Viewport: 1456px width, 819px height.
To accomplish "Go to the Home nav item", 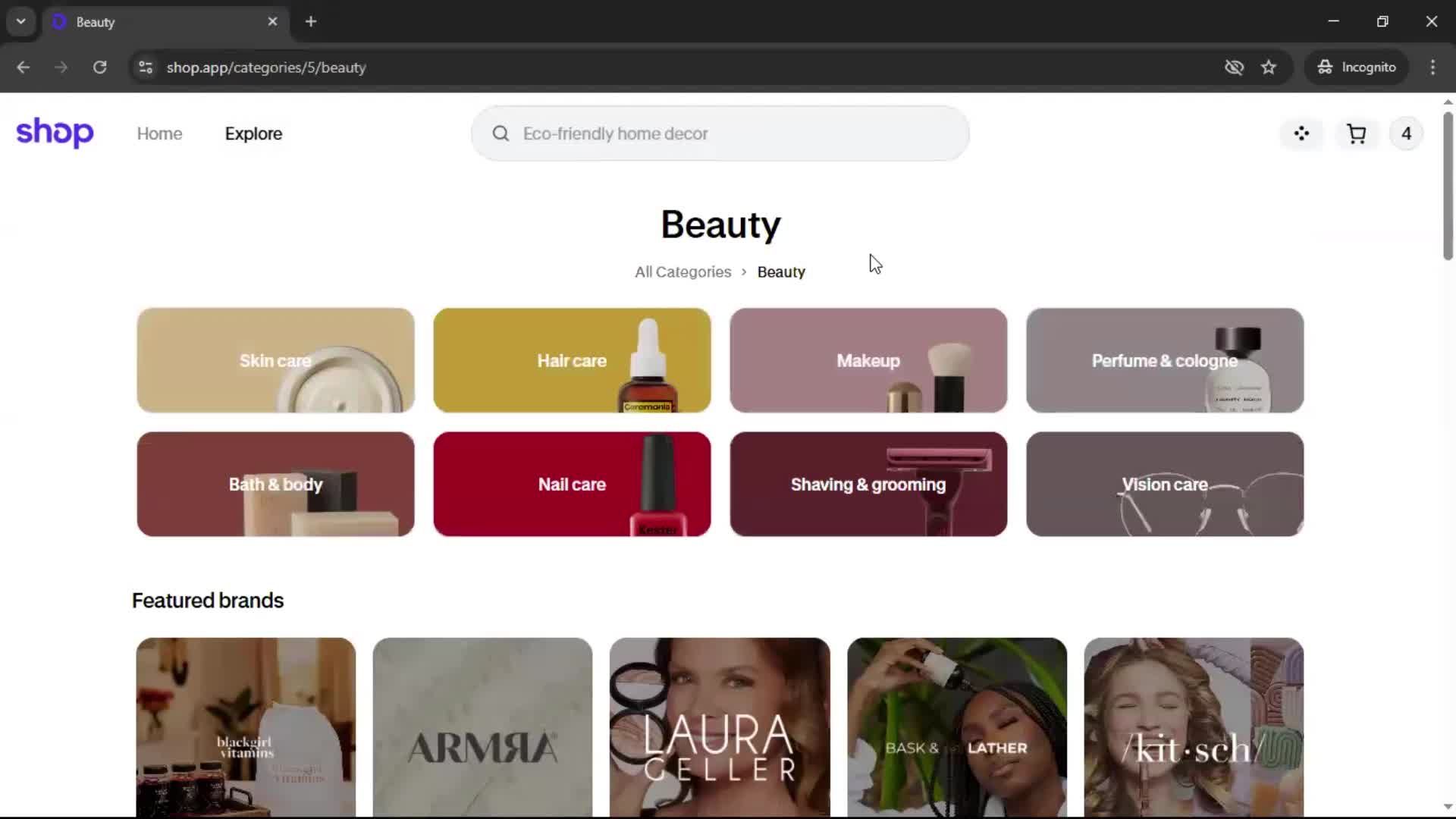I will point(159,134).
